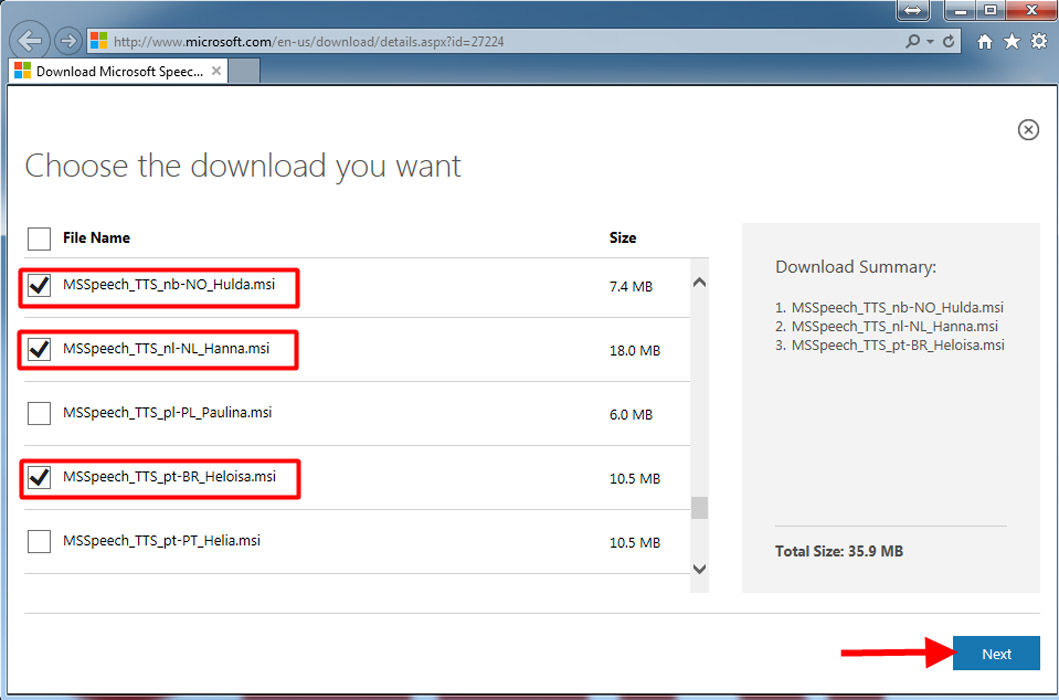The height and width of the screenshot is (700, 1059).
Task: Click the Download Summary heading
Action: 856,267
